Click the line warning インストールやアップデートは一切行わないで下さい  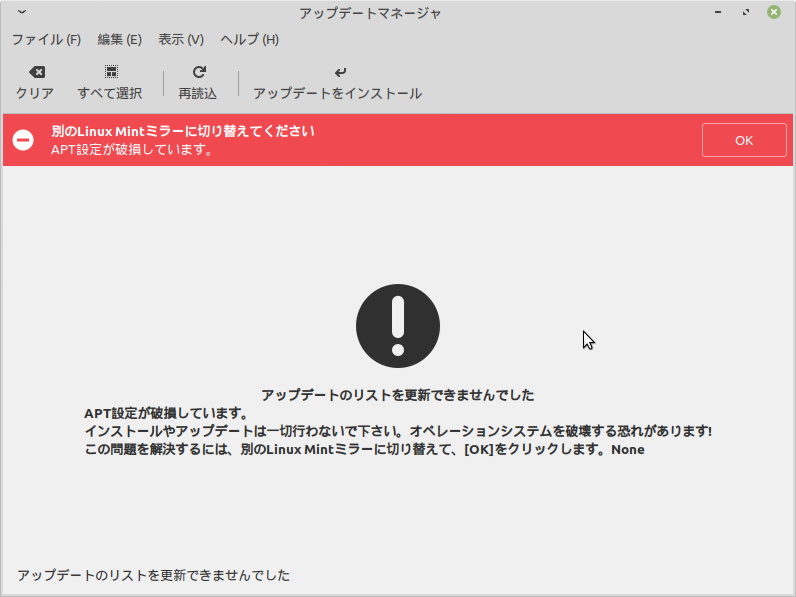[398, 431]
